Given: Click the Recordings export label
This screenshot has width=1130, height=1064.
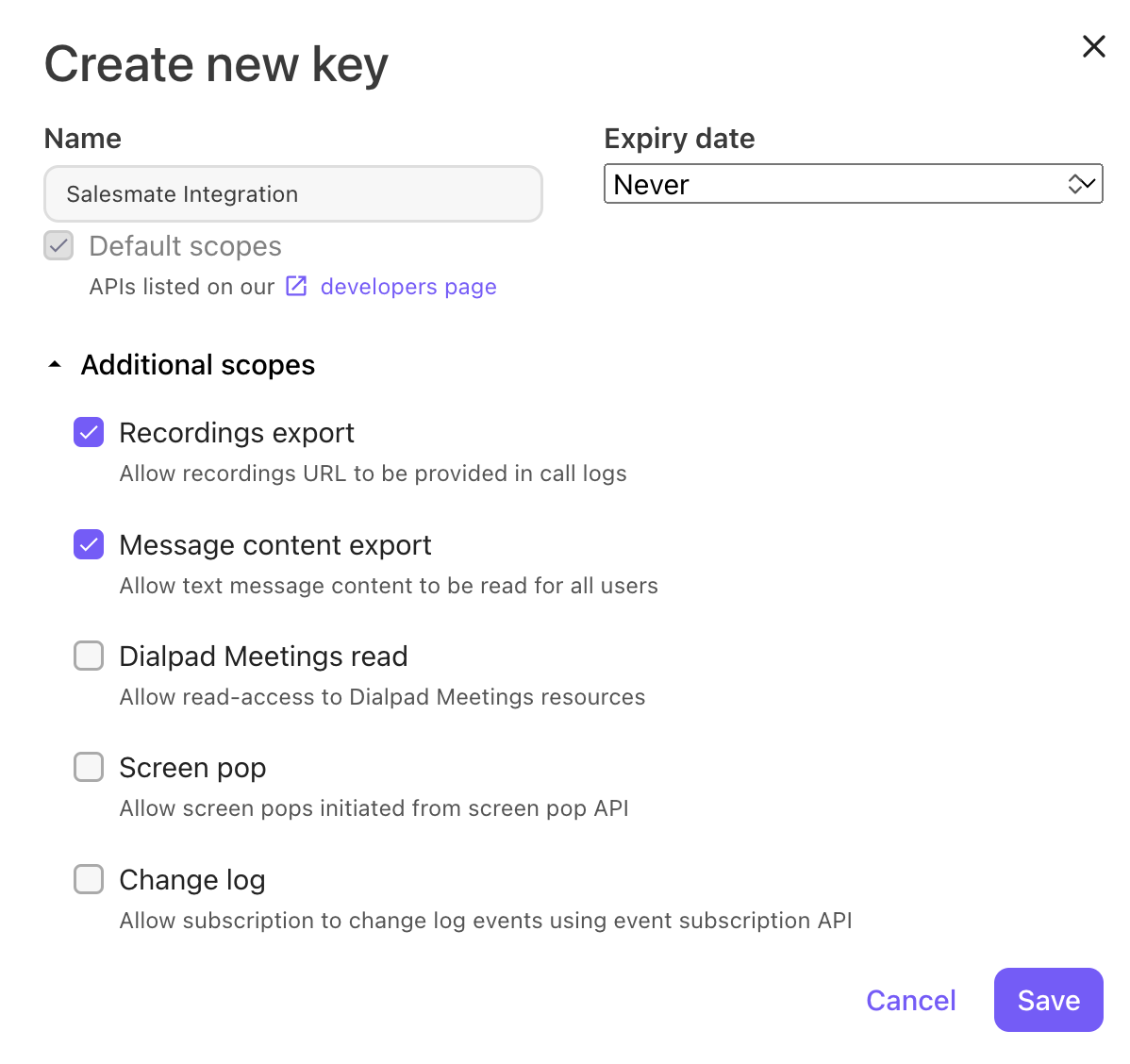Looking at the screenshot, I should click(237, 433).
